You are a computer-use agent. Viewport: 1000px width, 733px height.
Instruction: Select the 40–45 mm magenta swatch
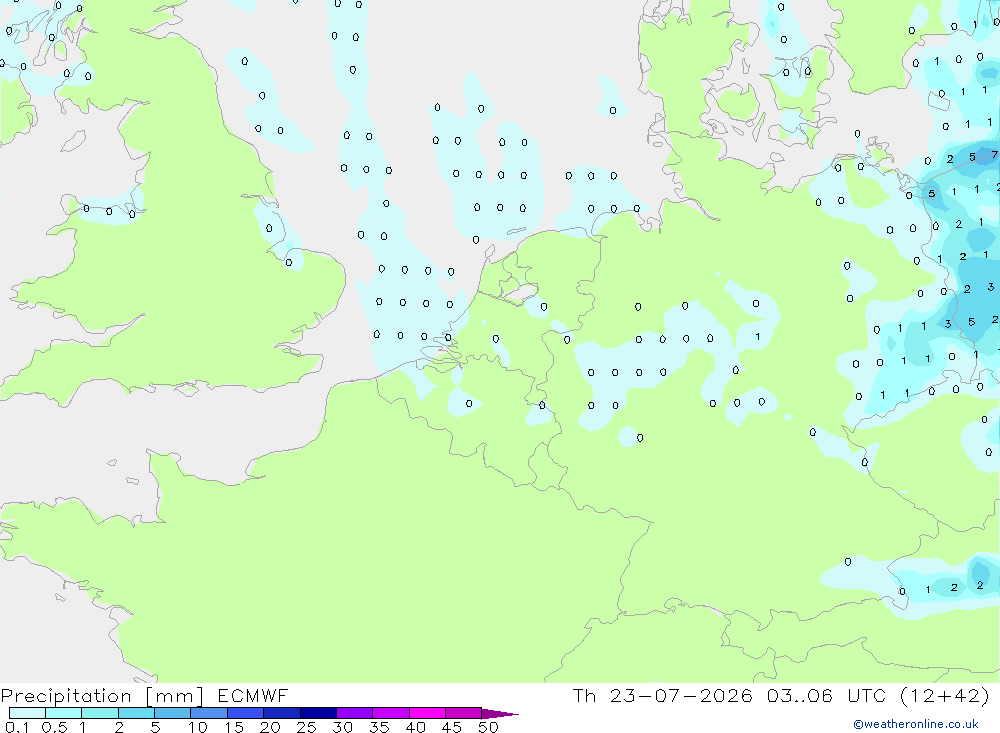[x=427, y=713]
